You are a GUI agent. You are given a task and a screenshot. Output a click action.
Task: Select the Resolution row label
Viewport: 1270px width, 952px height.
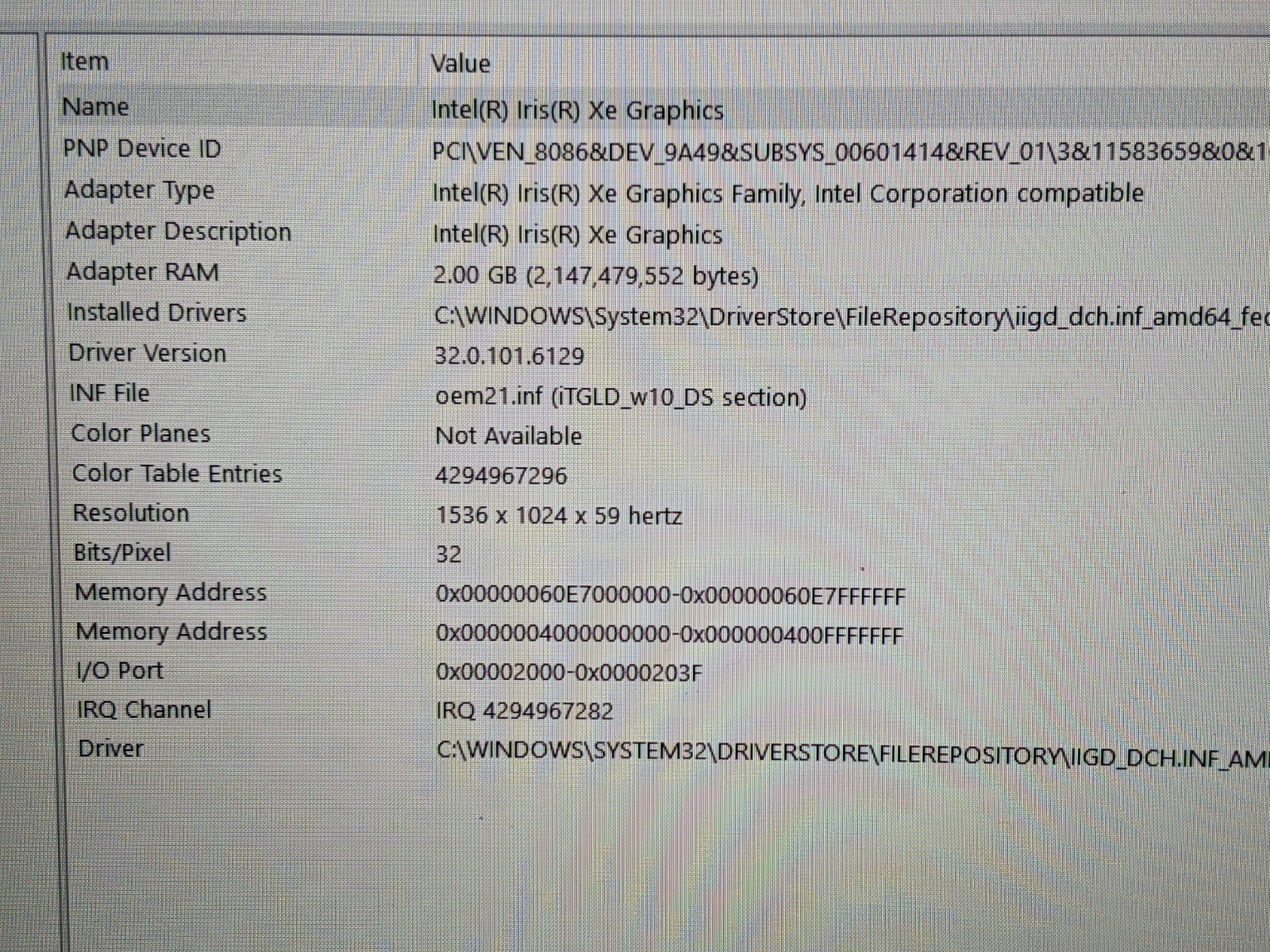click(x=132, y=513)
